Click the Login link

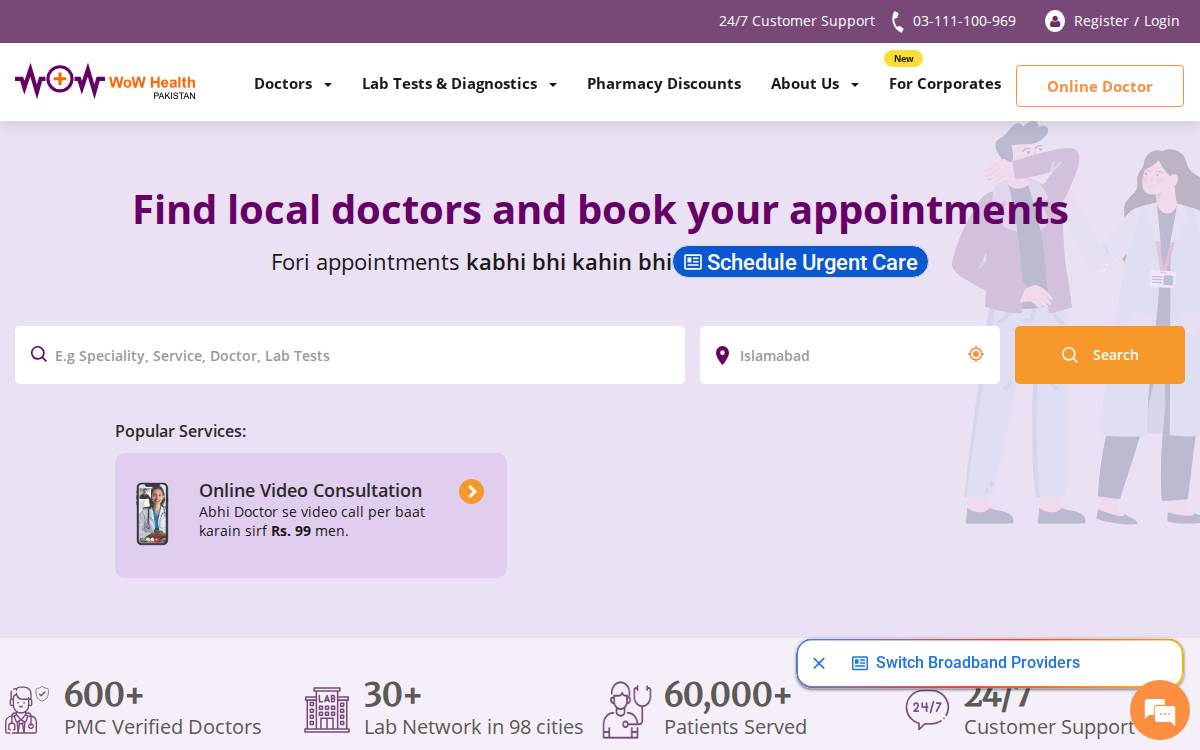(1162, 21)
